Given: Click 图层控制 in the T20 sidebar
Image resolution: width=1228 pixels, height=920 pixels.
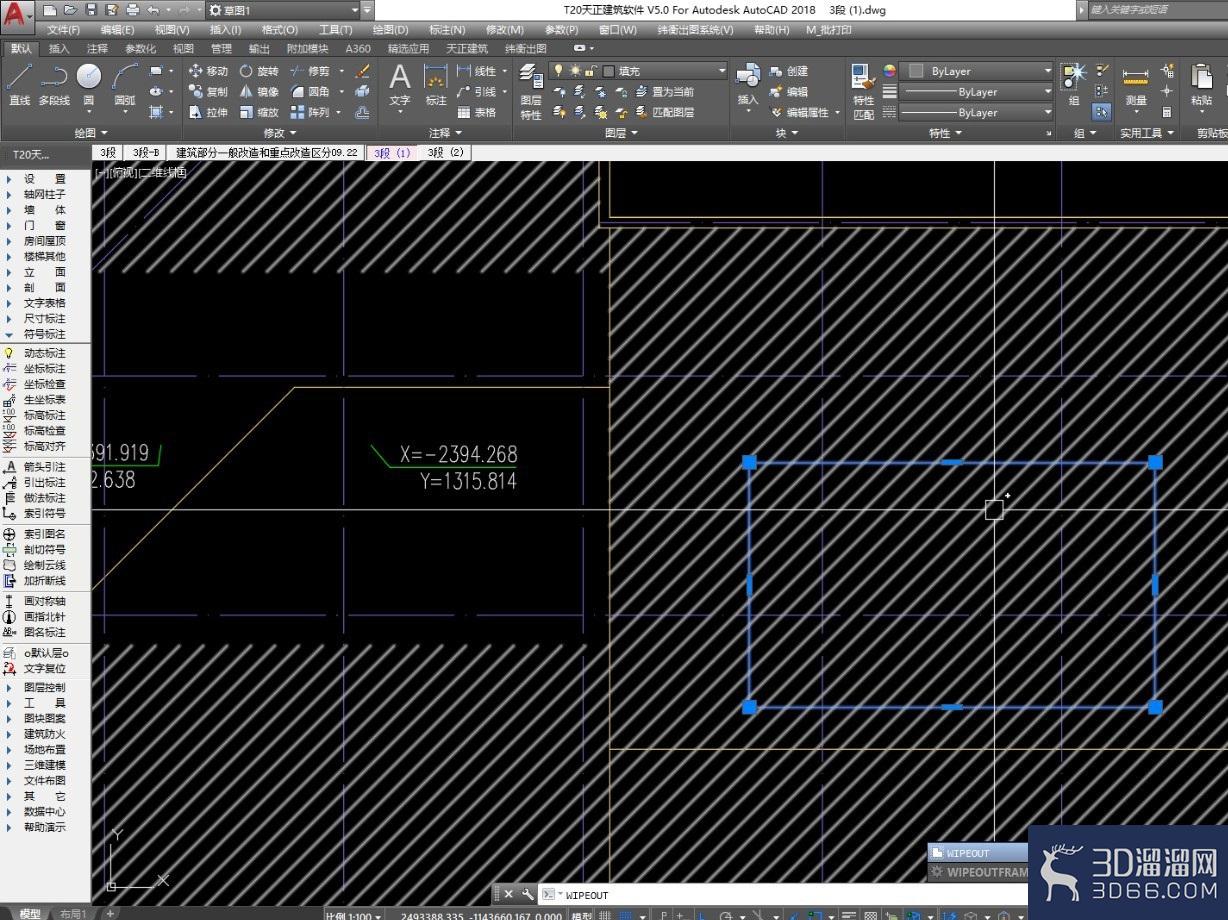Looking at the screenshot, I should 45,688.
